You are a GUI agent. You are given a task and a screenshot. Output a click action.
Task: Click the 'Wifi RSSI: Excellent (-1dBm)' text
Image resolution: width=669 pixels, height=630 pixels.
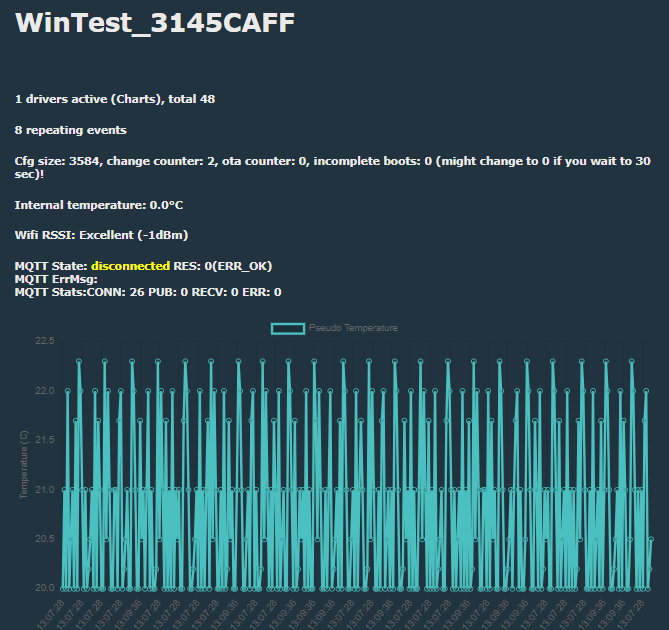click(102, 235)
